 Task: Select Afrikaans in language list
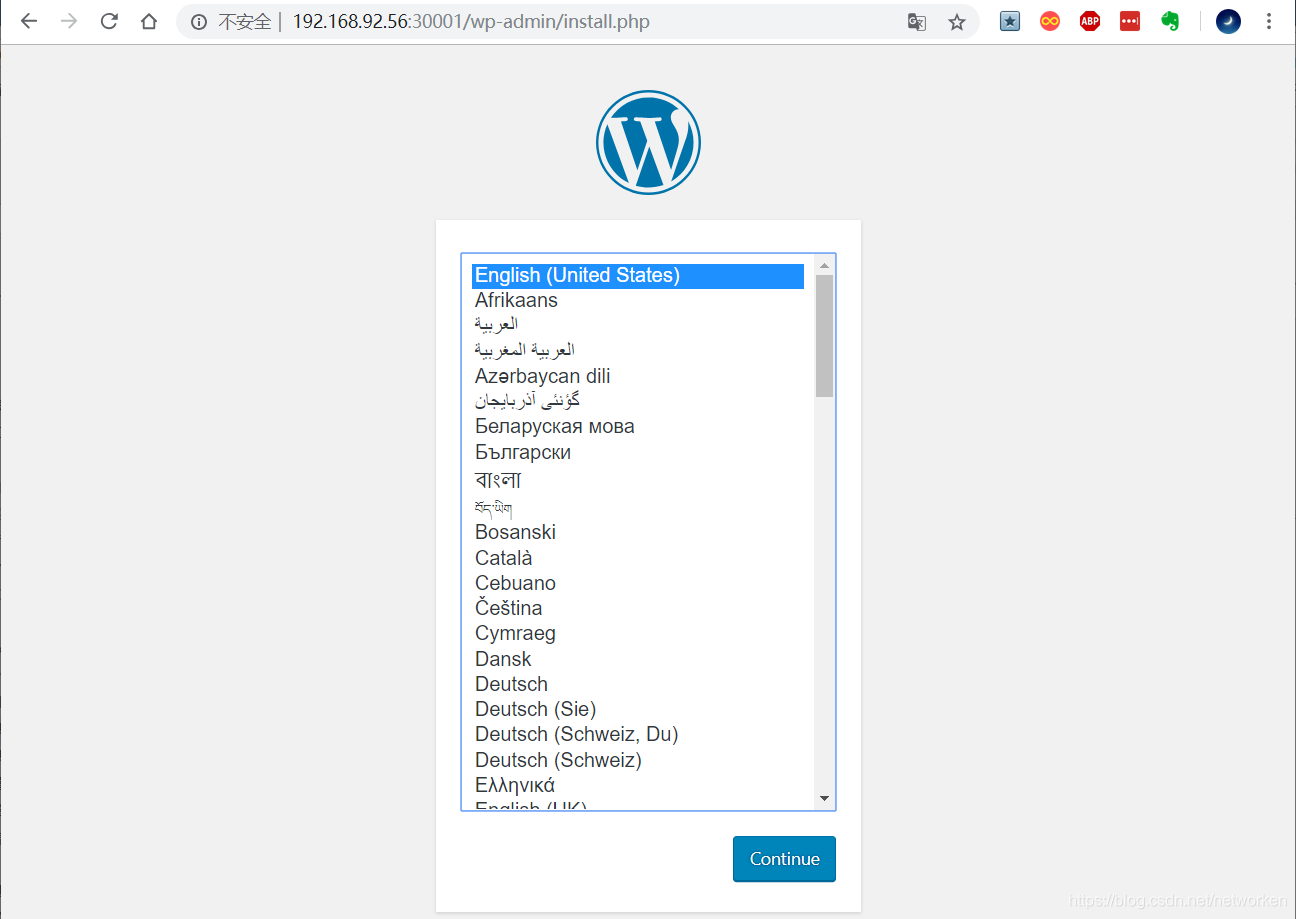[x=638, y=300]
